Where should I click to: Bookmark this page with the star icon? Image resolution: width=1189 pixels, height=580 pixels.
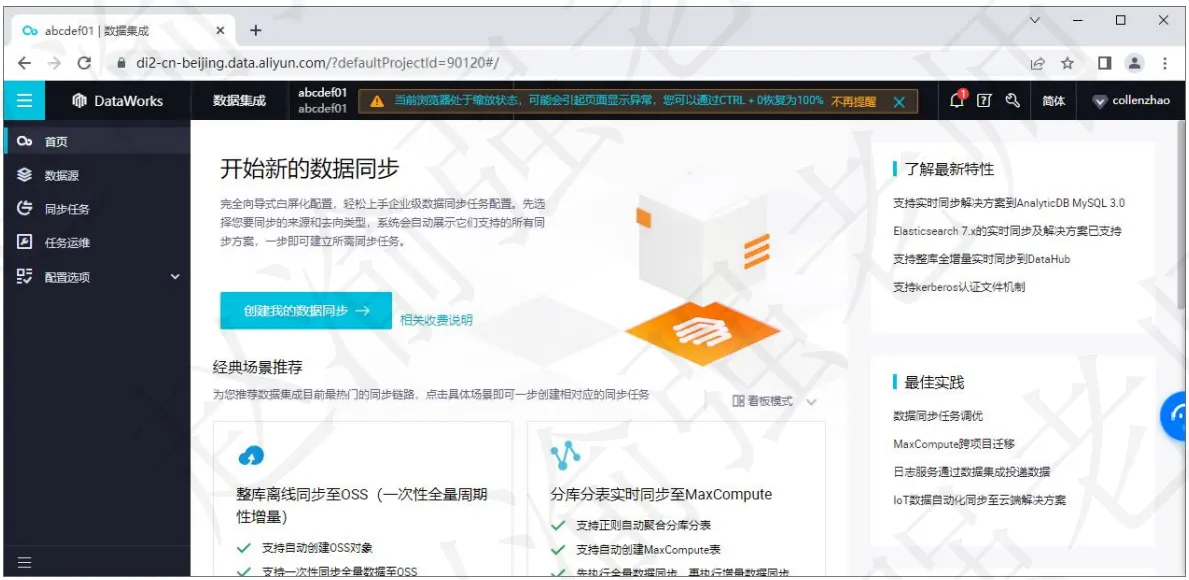(1068, 64)
